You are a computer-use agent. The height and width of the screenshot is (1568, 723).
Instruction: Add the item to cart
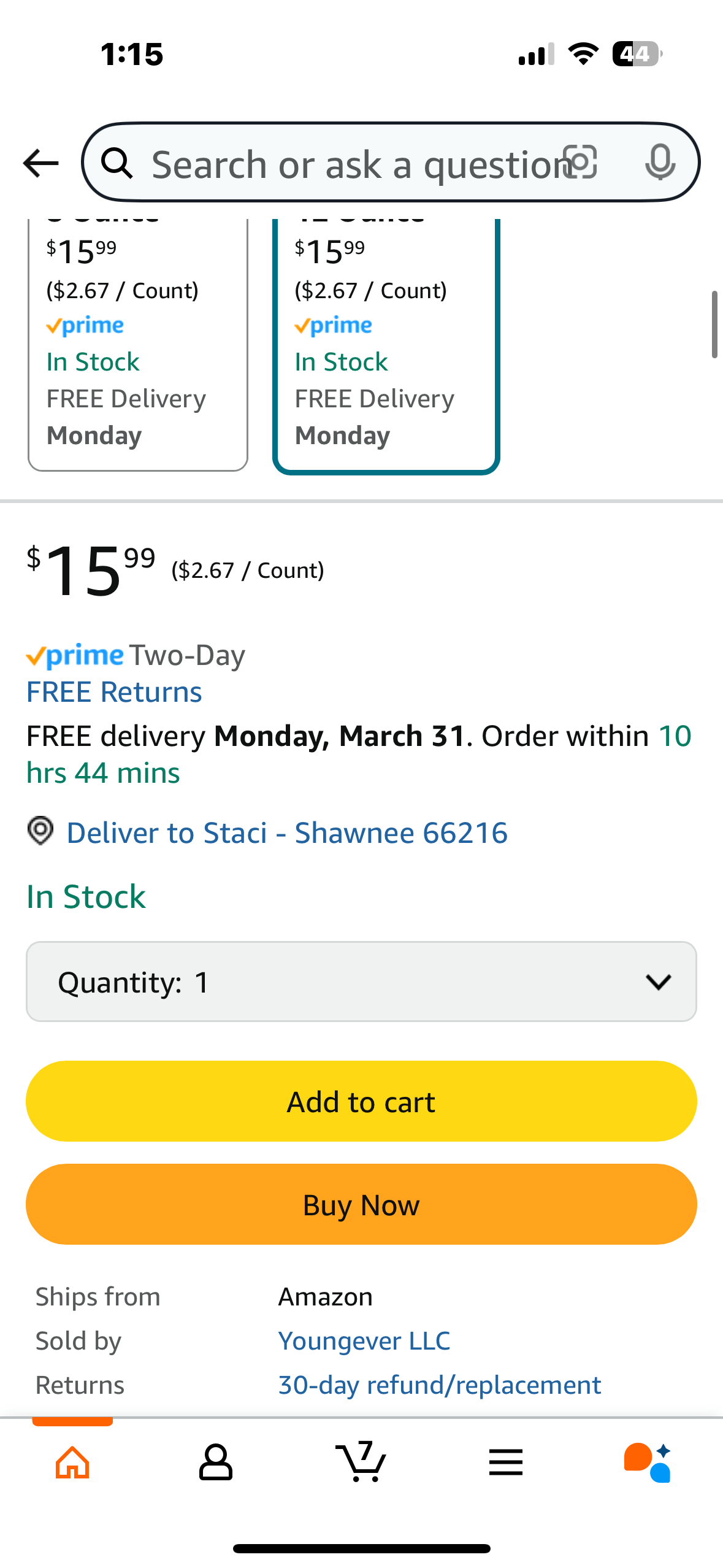[x=361, y=1101]
